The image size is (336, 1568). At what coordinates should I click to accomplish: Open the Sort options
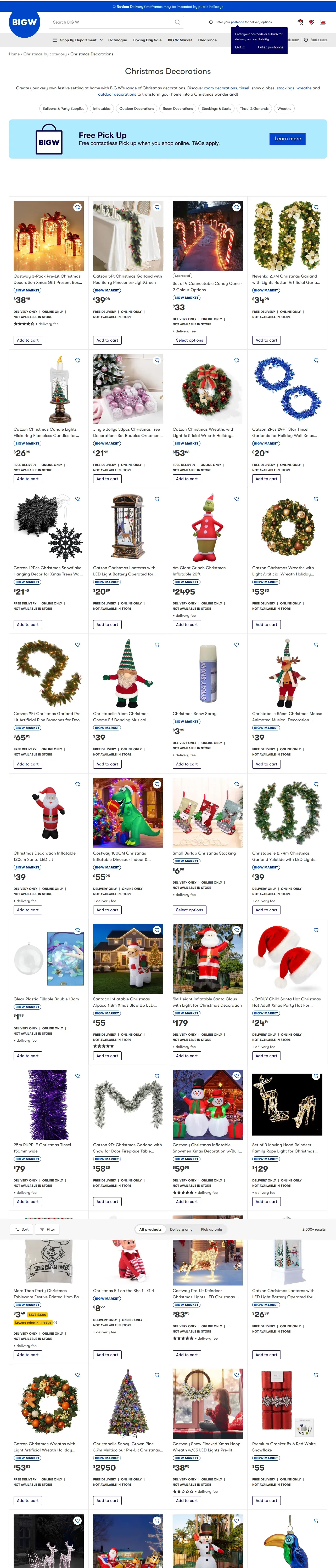[22, 1230]
